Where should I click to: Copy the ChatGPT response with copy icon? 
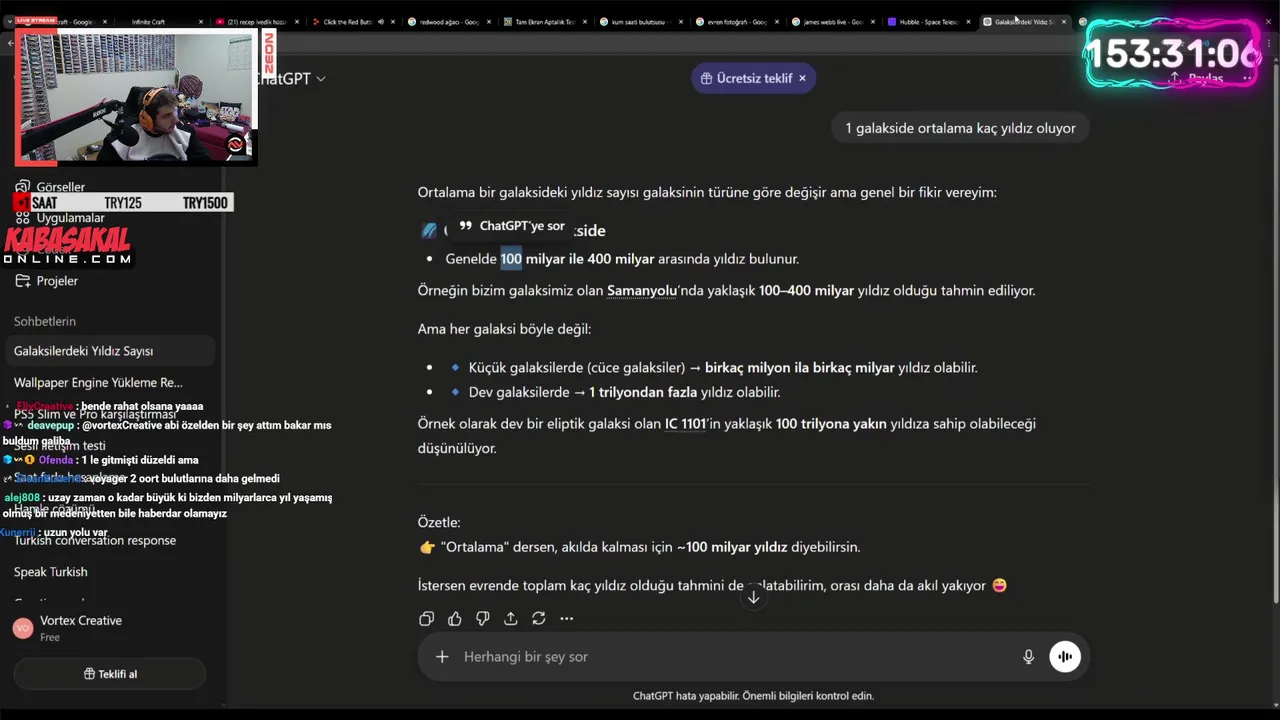[x=427, y=619]
